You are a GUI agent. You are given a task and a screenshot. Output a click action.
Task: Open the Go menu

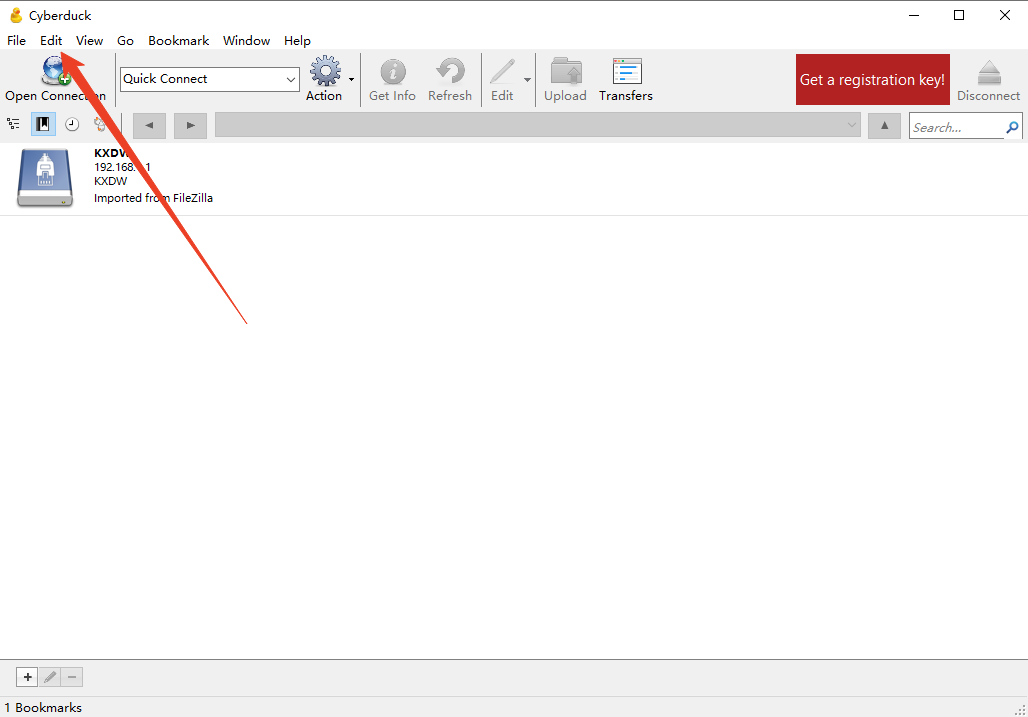125,41
